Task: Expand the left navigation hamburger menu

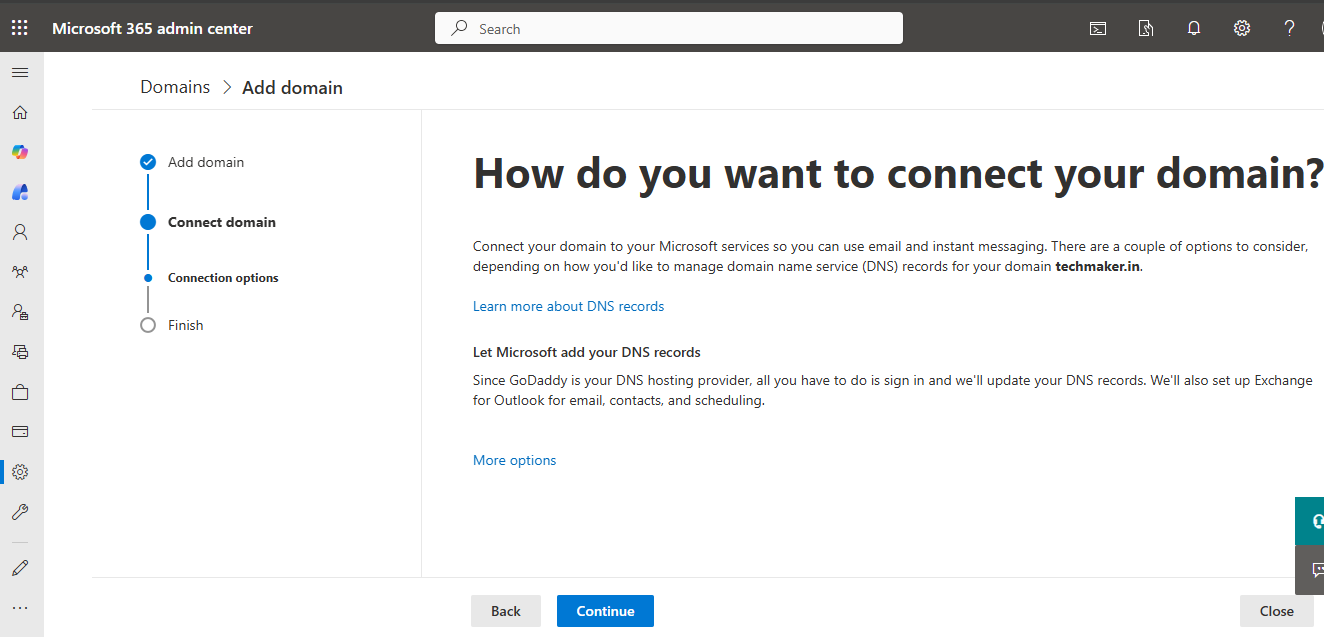Action: tap(20, 72)
